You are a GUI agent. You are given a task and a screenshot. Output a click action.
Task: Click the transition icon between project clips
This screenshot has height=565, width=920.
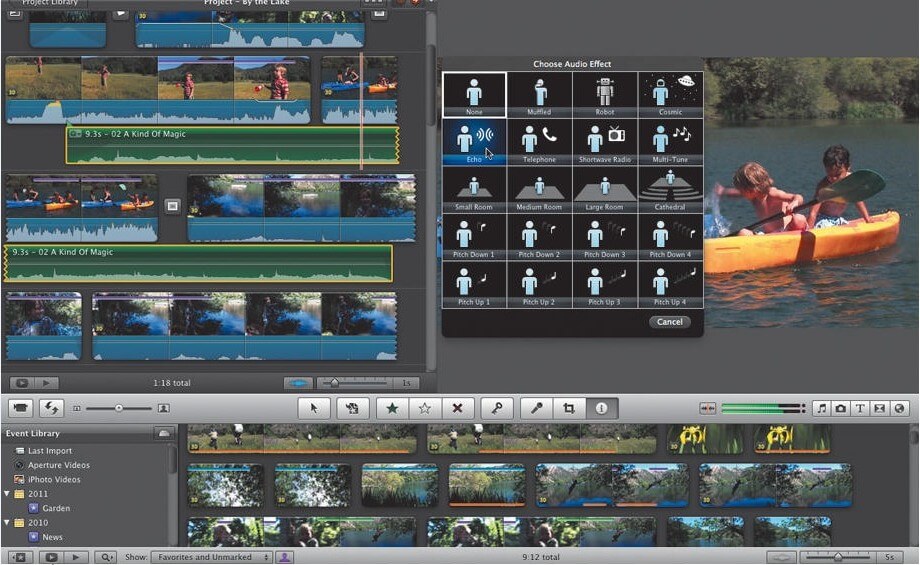point(172,206)
